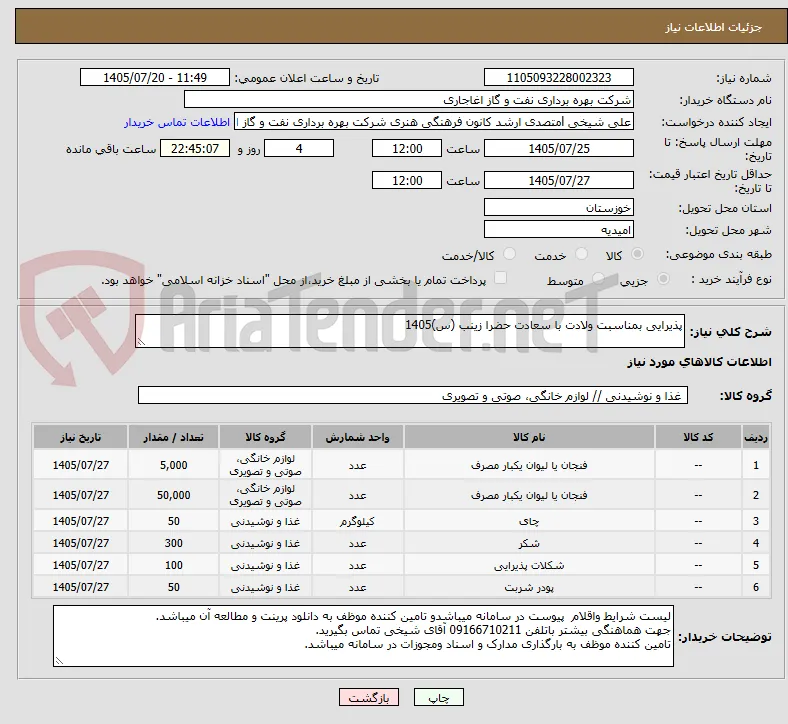Click the ردیف column header
This screenshot has height=724, width=788.
[756, 437]
